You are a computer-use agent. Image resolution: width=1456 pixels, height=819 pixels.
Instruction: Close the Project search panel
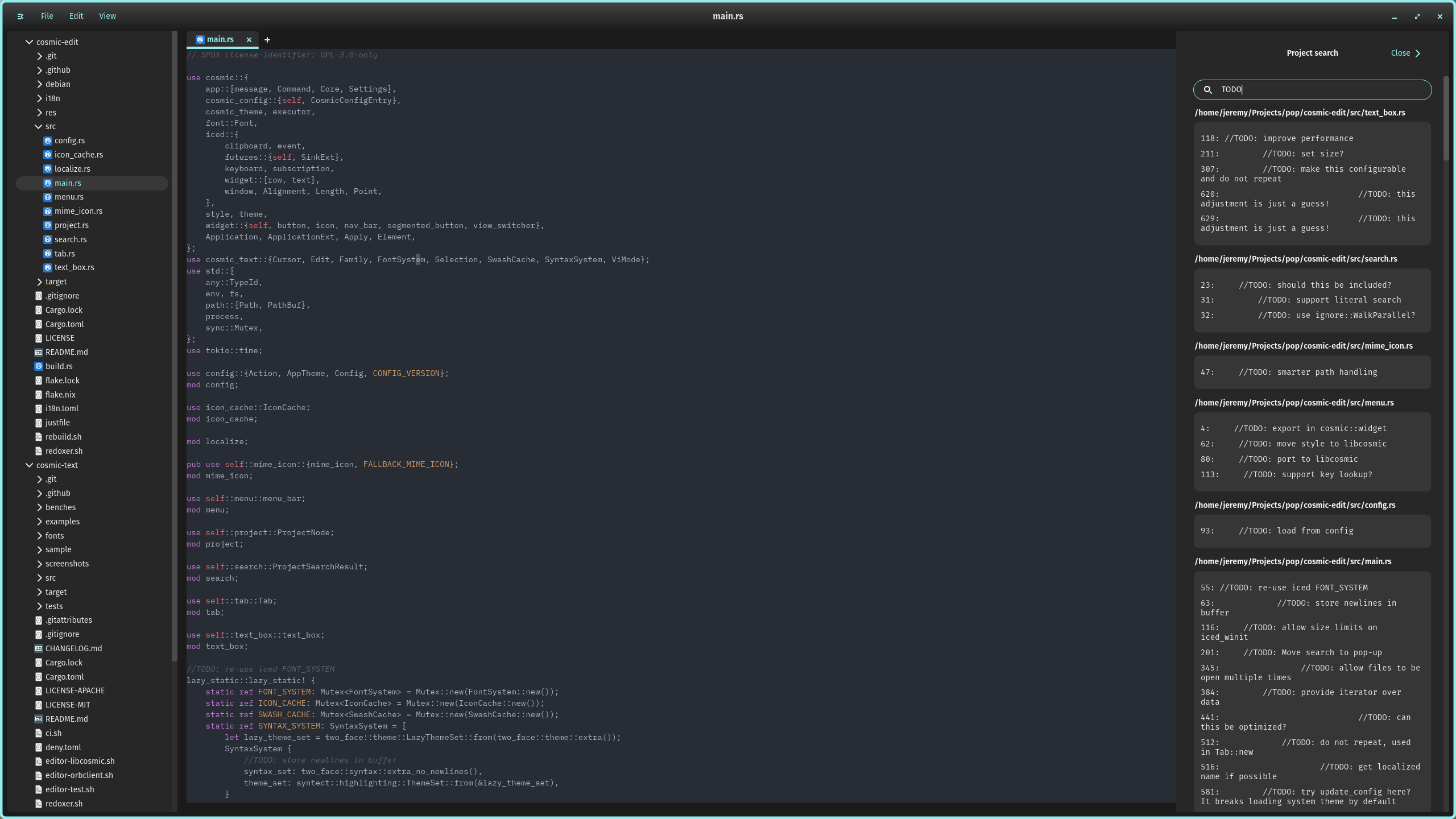click(x=1406, y=53)
